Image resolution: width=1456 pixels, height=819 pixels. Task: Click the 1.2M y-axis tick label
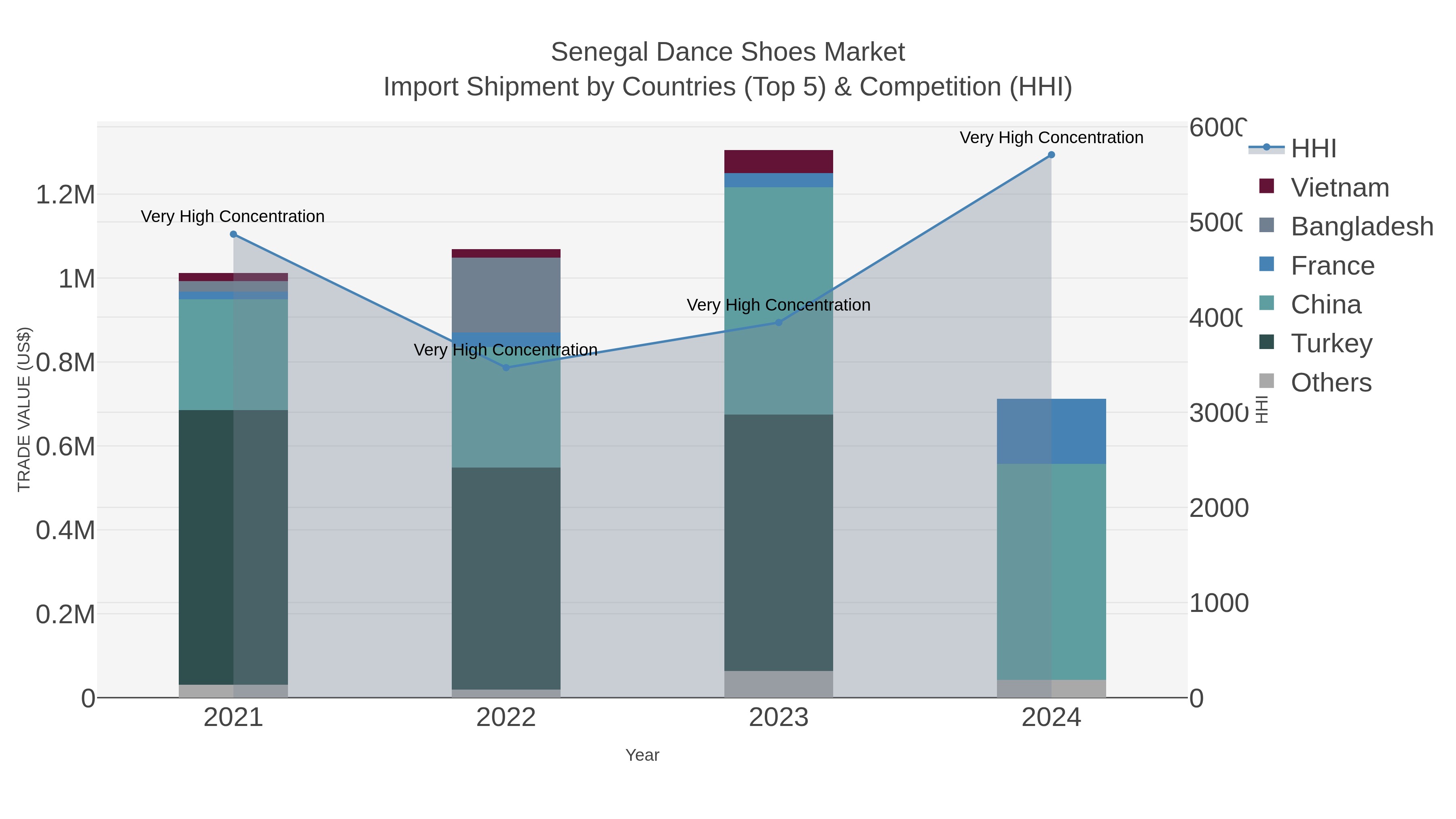point(66,195)
